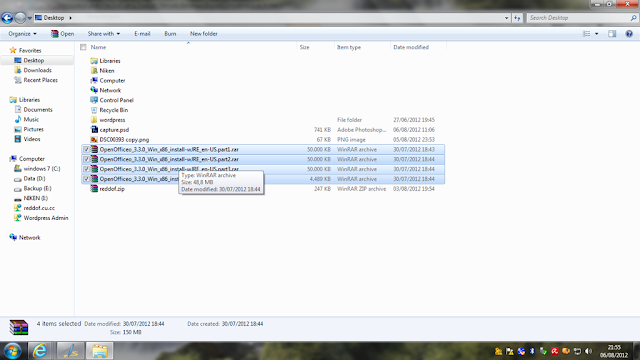Select Computer in the navigation pane
Screen dimensions: 640x360
point(31,159)
